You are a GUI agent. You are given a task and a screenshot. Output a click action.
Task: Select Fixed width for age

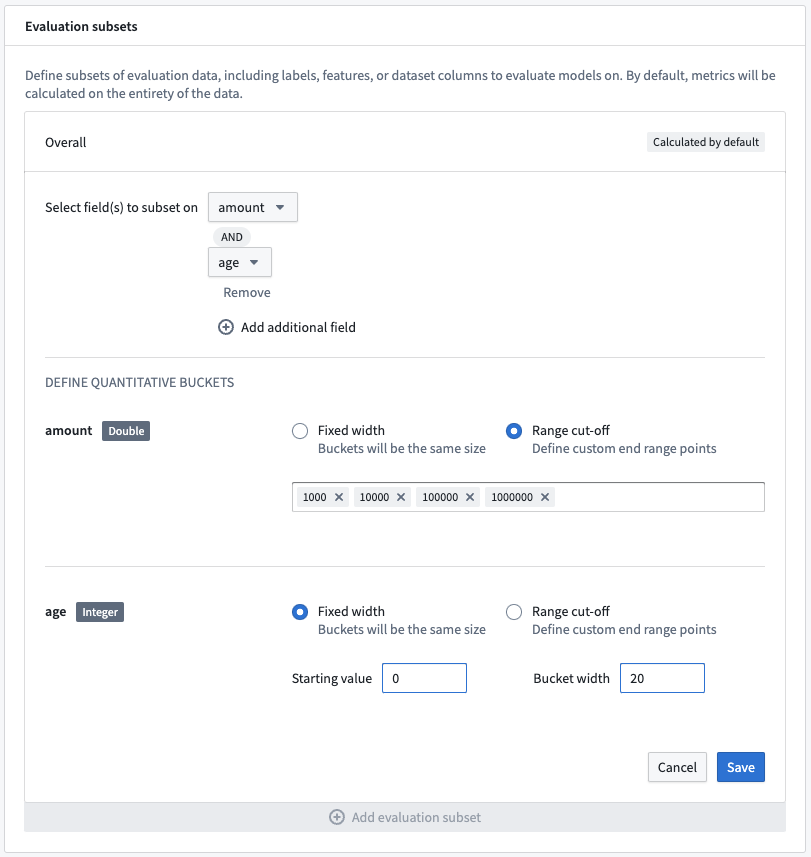(300, 612)
